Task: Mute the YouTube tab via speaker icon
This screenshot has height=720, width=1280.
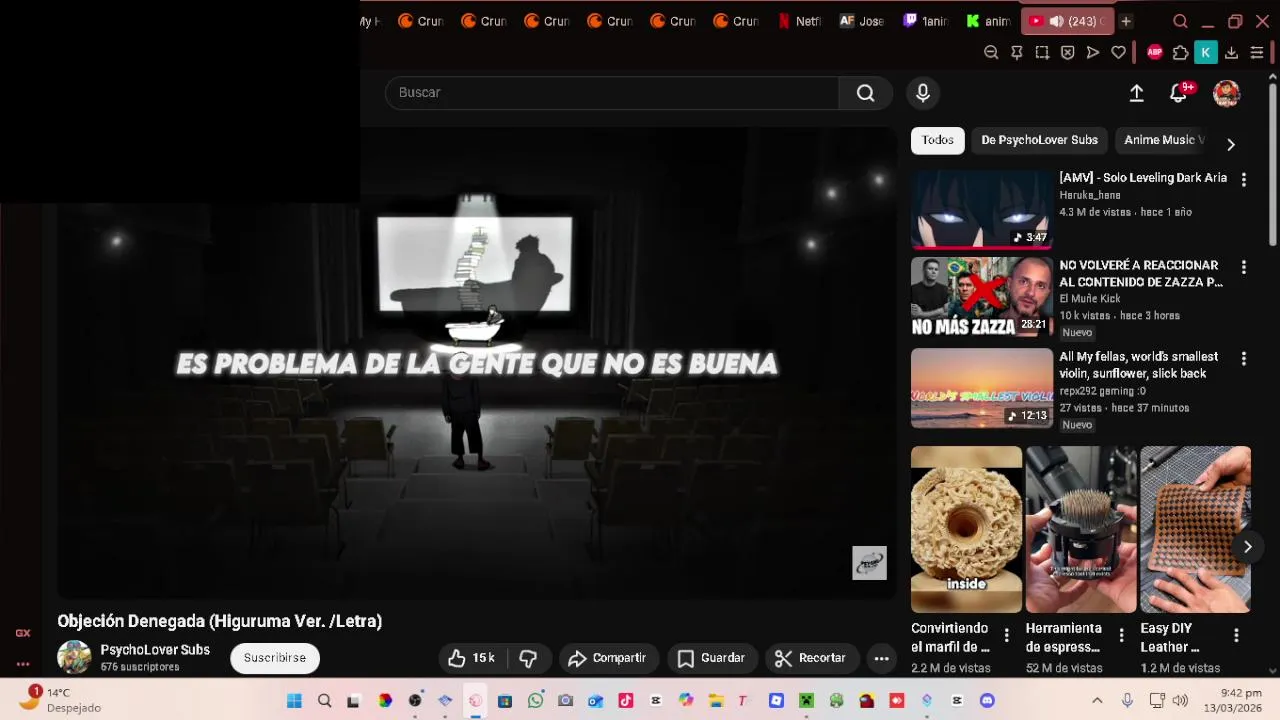Action: [1056, 21]
